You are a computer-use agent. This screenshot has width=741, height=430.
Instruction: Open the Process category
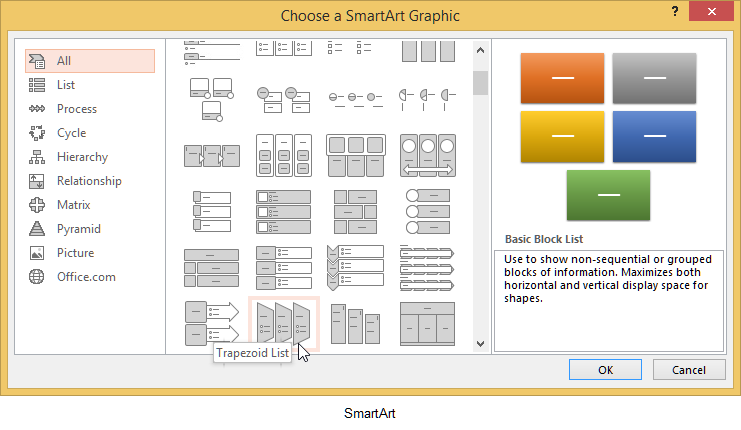(x=76, y=109)
